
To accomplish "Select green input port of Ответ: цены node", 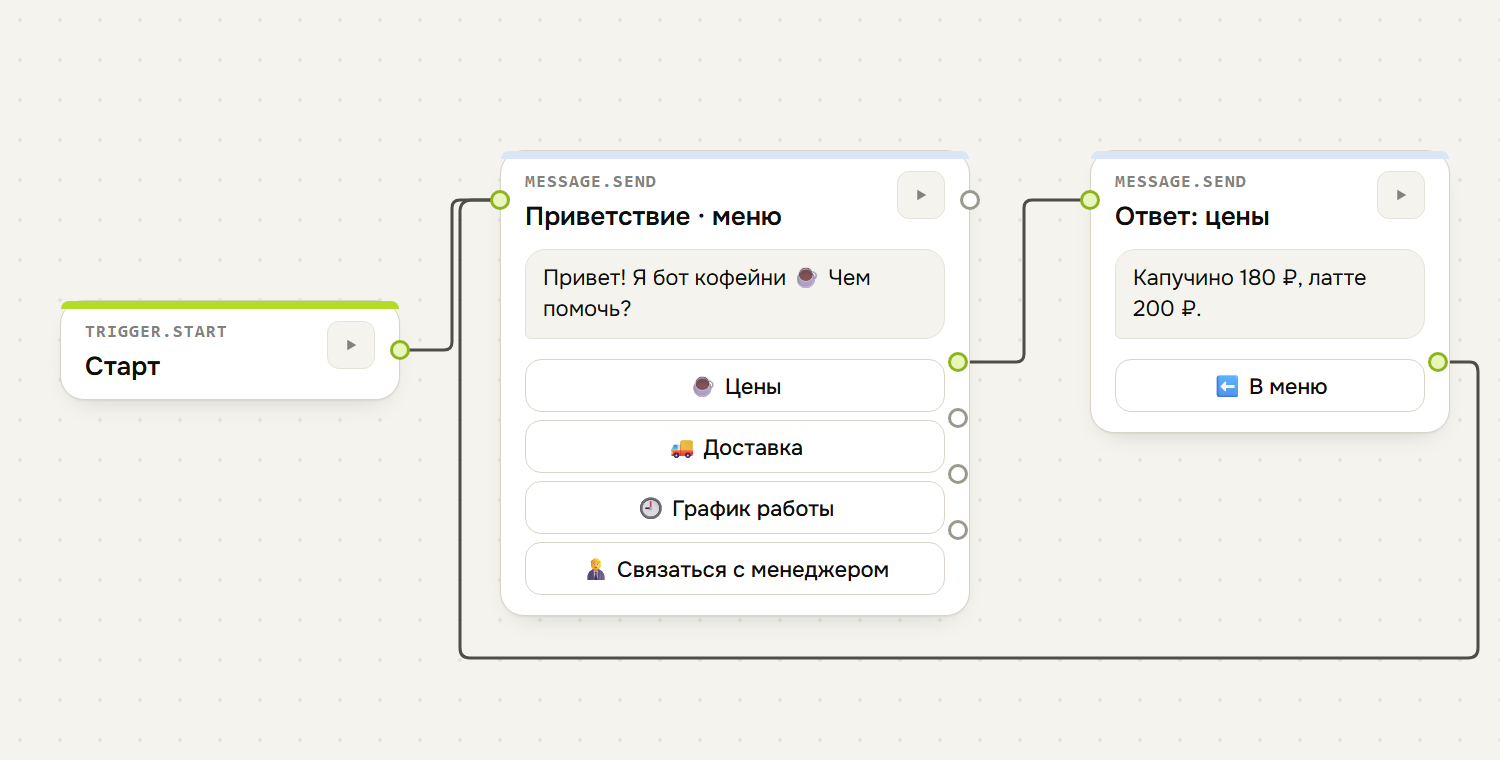I will click(x=1090, y=200).
